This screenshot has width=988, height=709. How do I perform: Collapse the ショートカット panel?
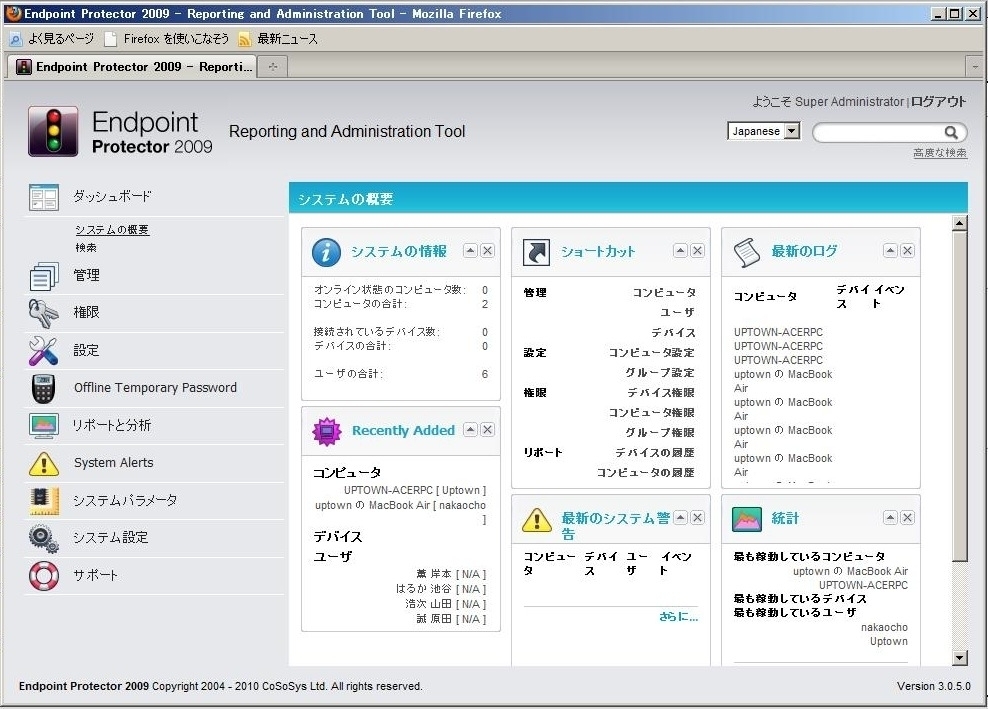[680, 251]
